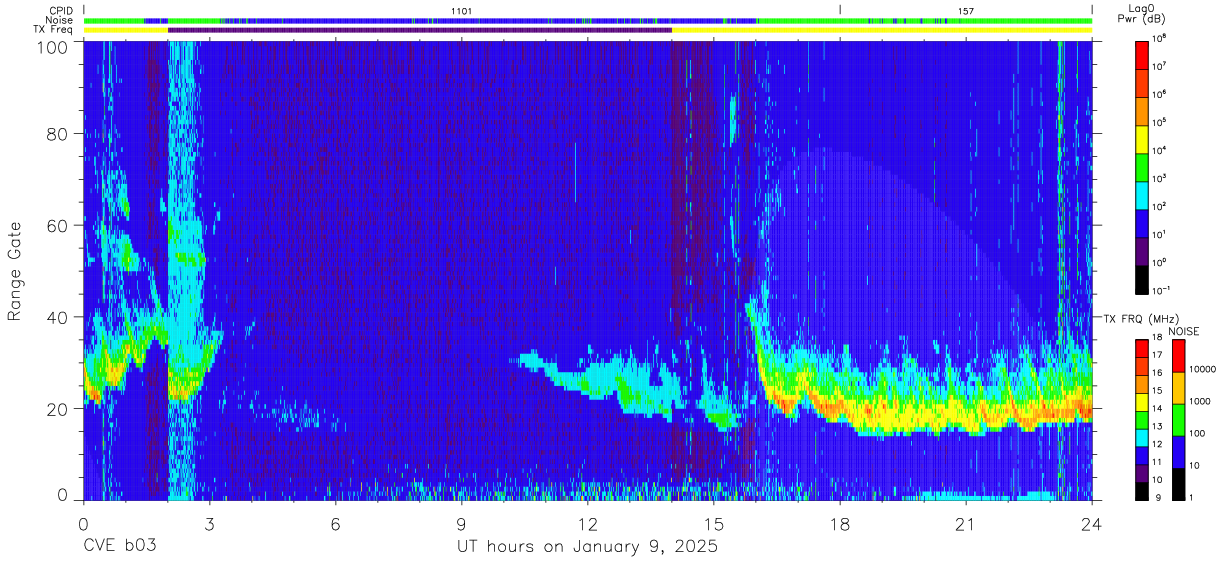
Task: Click the purple segment of TX Freq strip
Action: [x=420, y=30]
